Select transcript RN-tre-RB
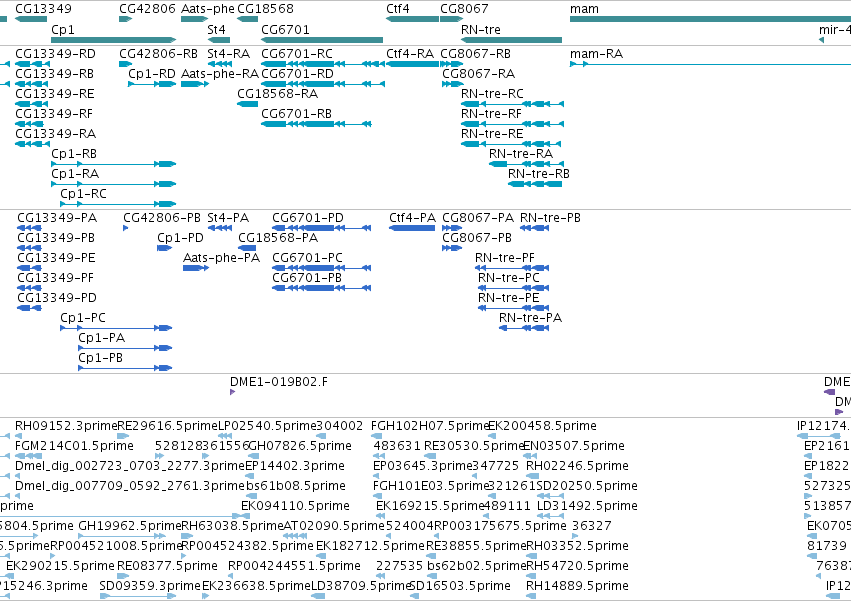 click(x=539, y=174)
